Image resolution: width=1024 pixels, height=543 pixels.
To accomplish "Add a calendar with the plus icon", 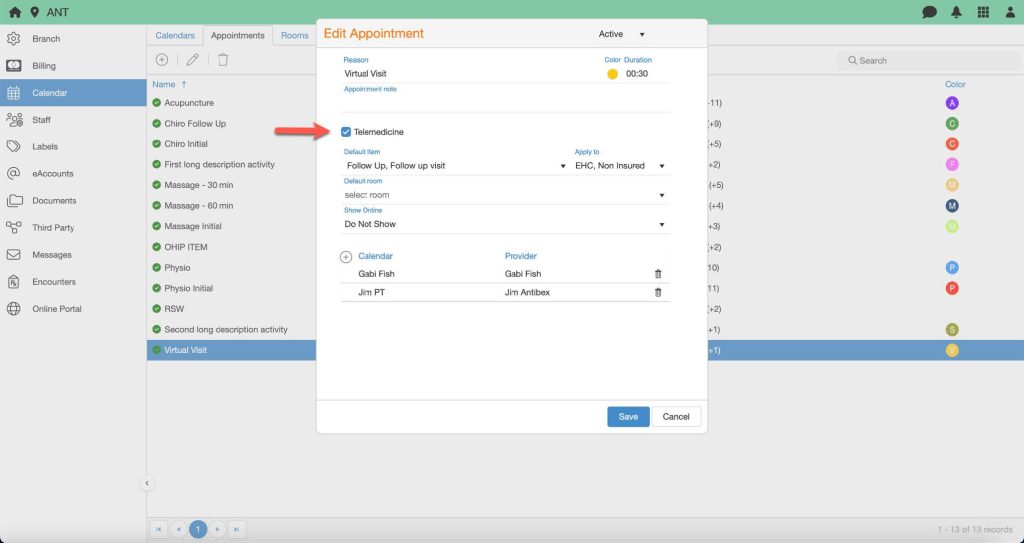I will 346,257.
